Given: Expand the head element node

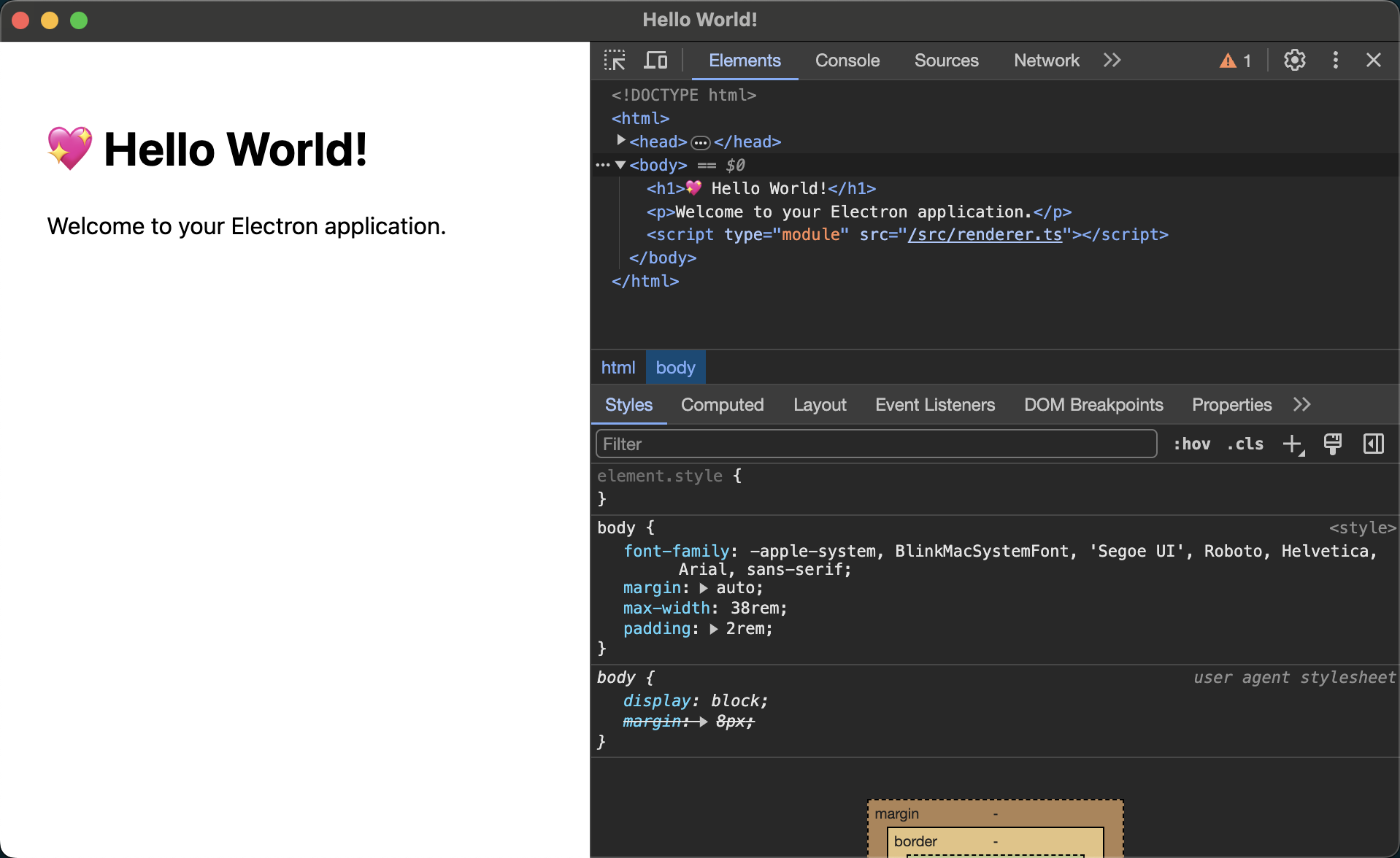Looking at the screenshot, I should [620, 140].
